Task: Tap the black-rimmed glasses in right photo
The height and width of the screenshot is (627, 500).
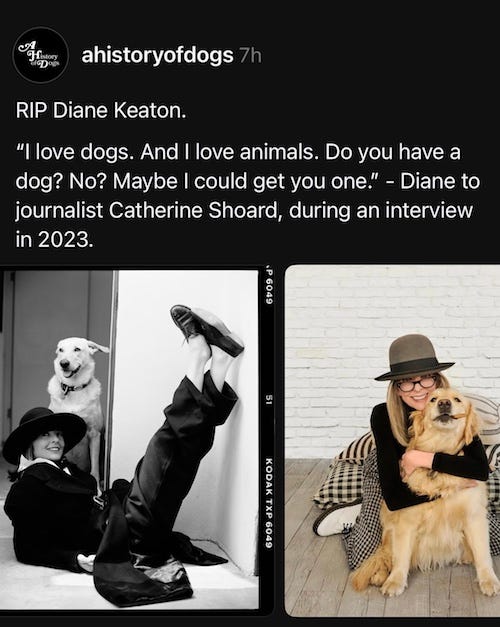Action: tap(416, 384)
